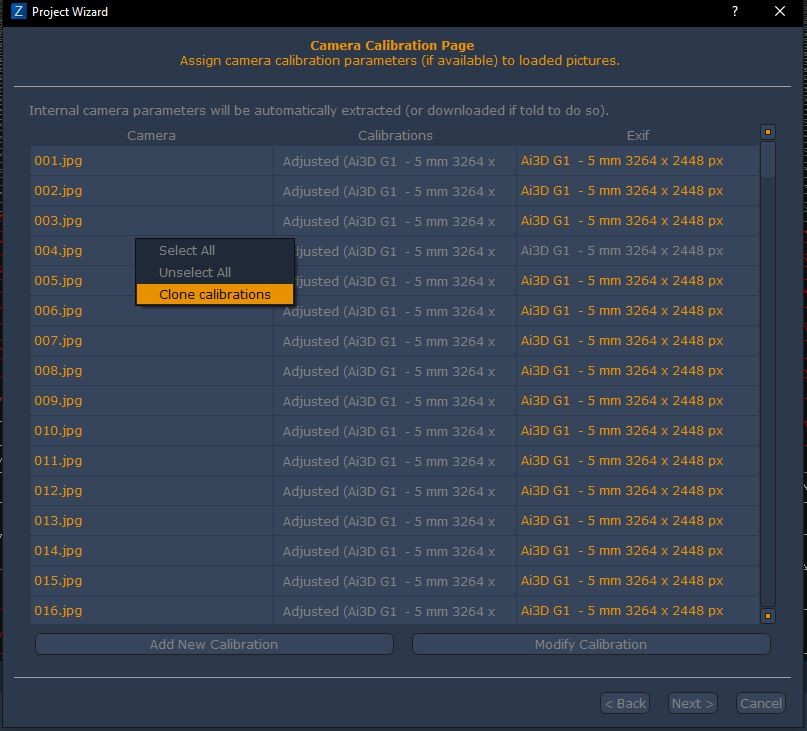Cancel the Project Wizard
The width and height of the screenshot is (807, 731).
tap(760, 703)
